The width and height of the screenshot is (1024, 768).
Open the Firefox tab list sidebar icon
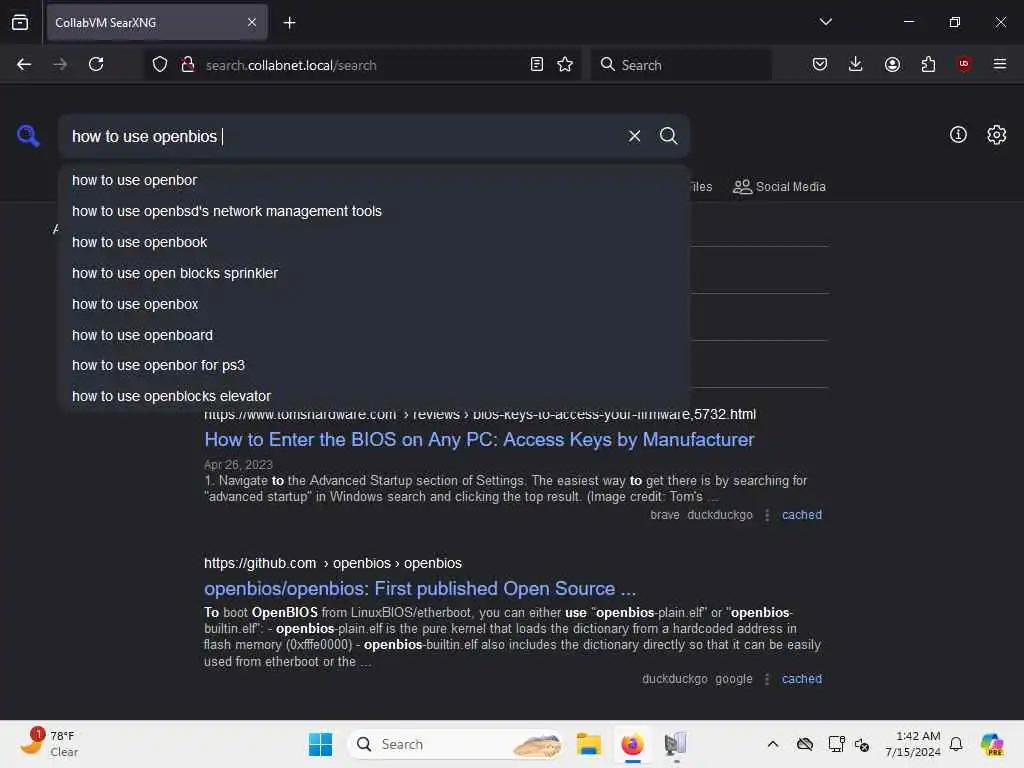[20, 22]
